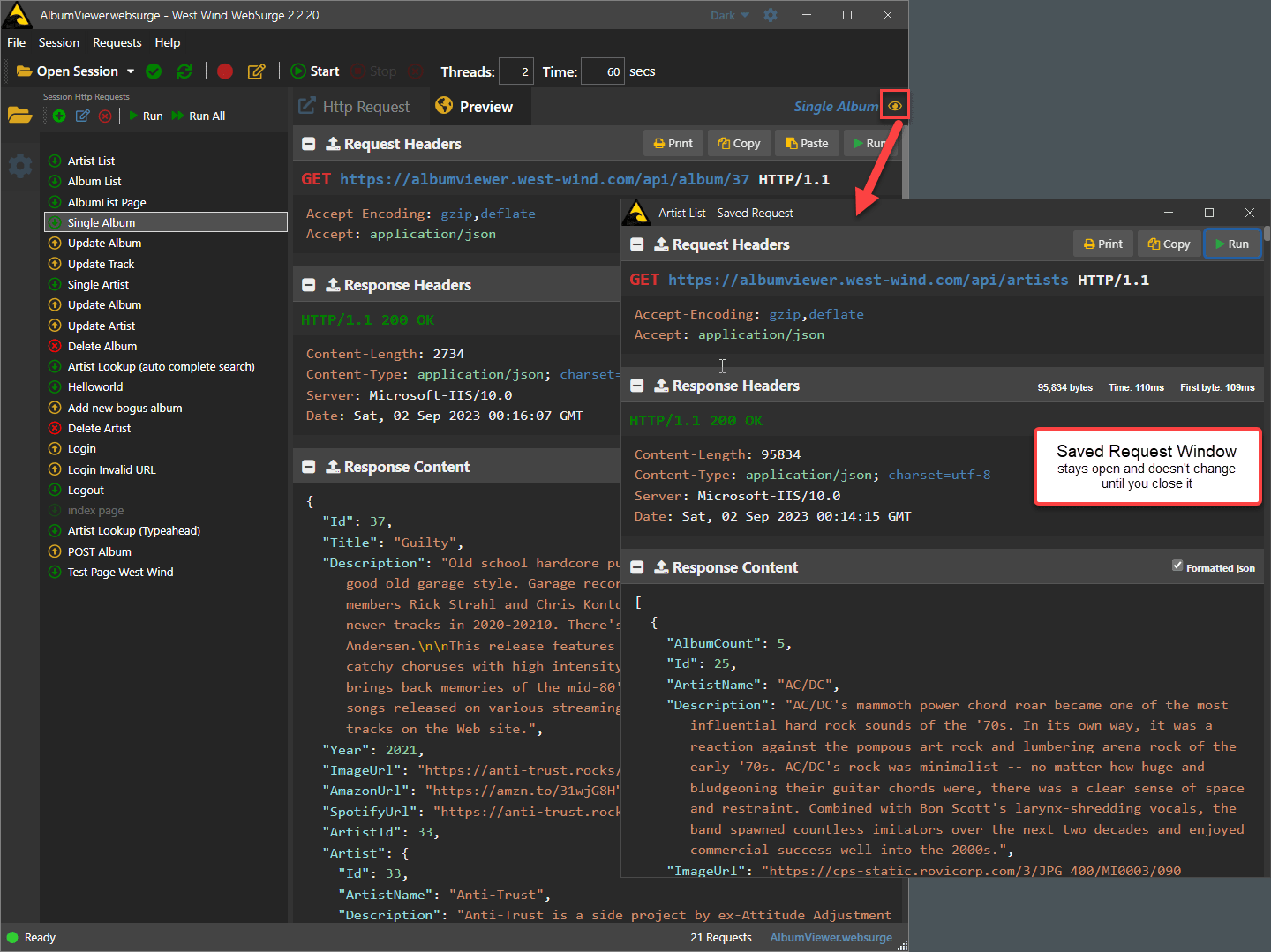
Task: Click the blue edit request icon
Action: pyautogui.click(x=82, y=116)
